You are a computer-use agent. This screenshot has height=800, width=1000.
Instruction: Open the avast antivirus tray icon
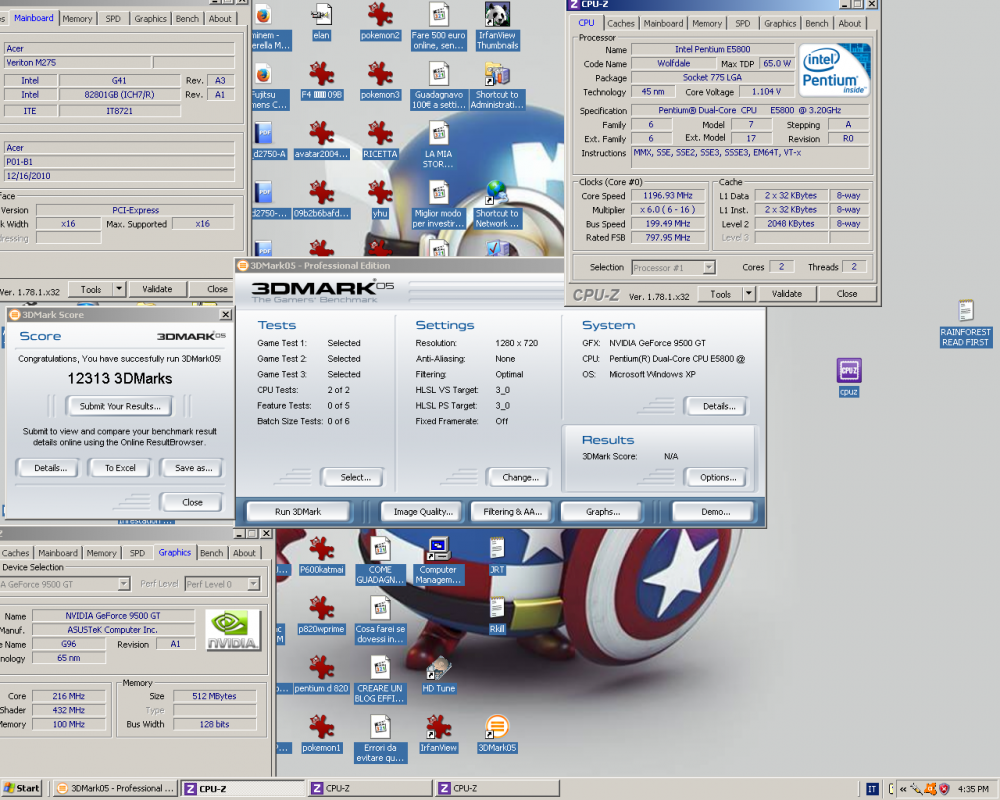tap(930, 789)
